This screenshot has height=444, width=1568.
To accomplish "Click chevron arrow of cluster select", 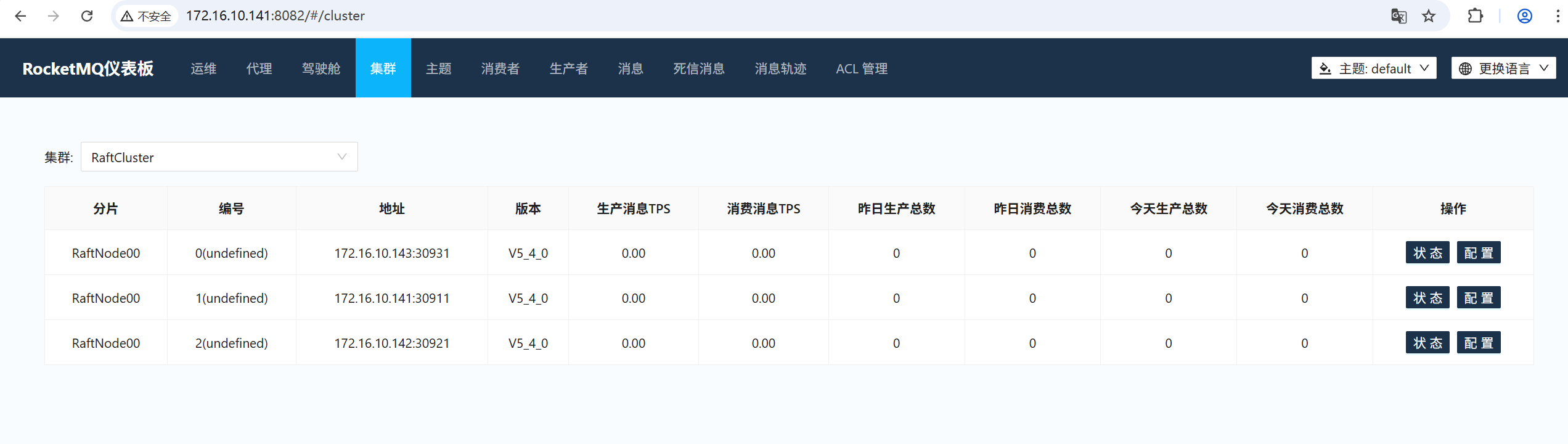I will click(342, 157).
